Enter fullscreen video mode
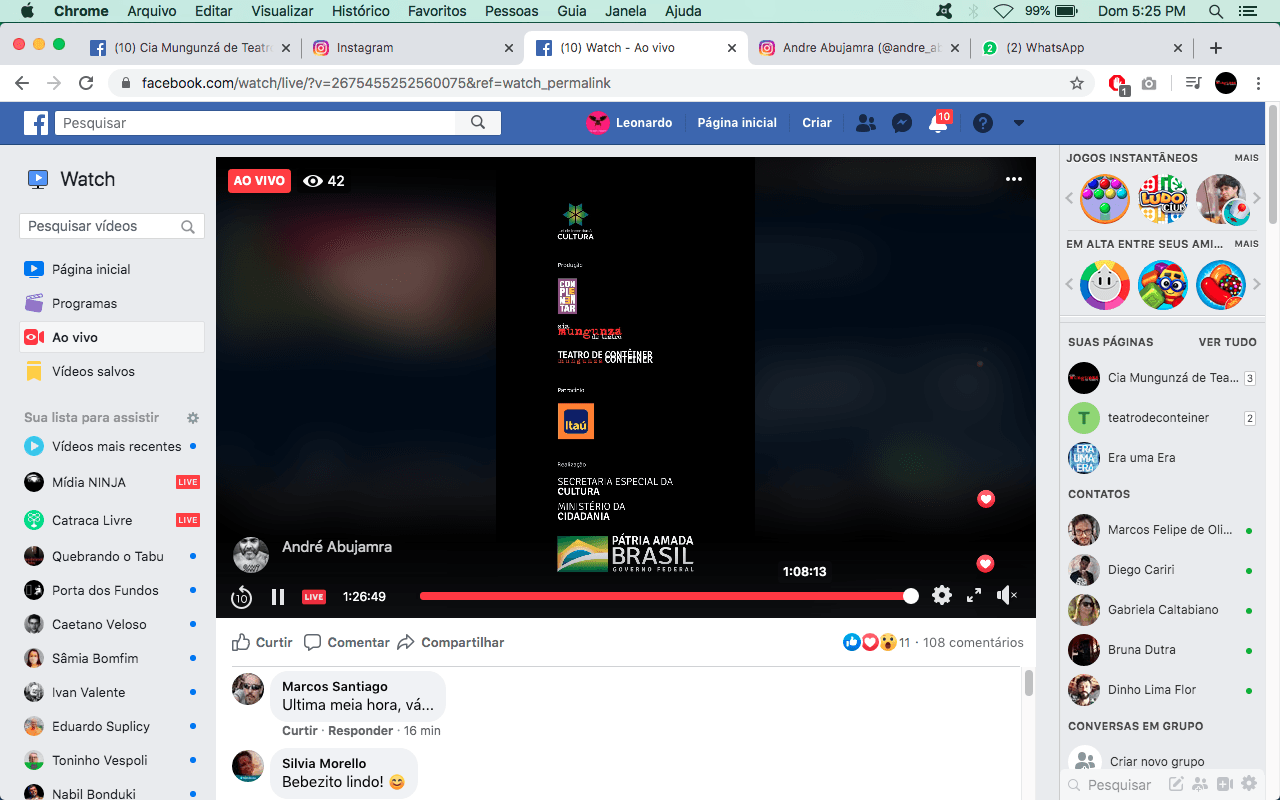The image size is (1280, 800). coord(974,596)
